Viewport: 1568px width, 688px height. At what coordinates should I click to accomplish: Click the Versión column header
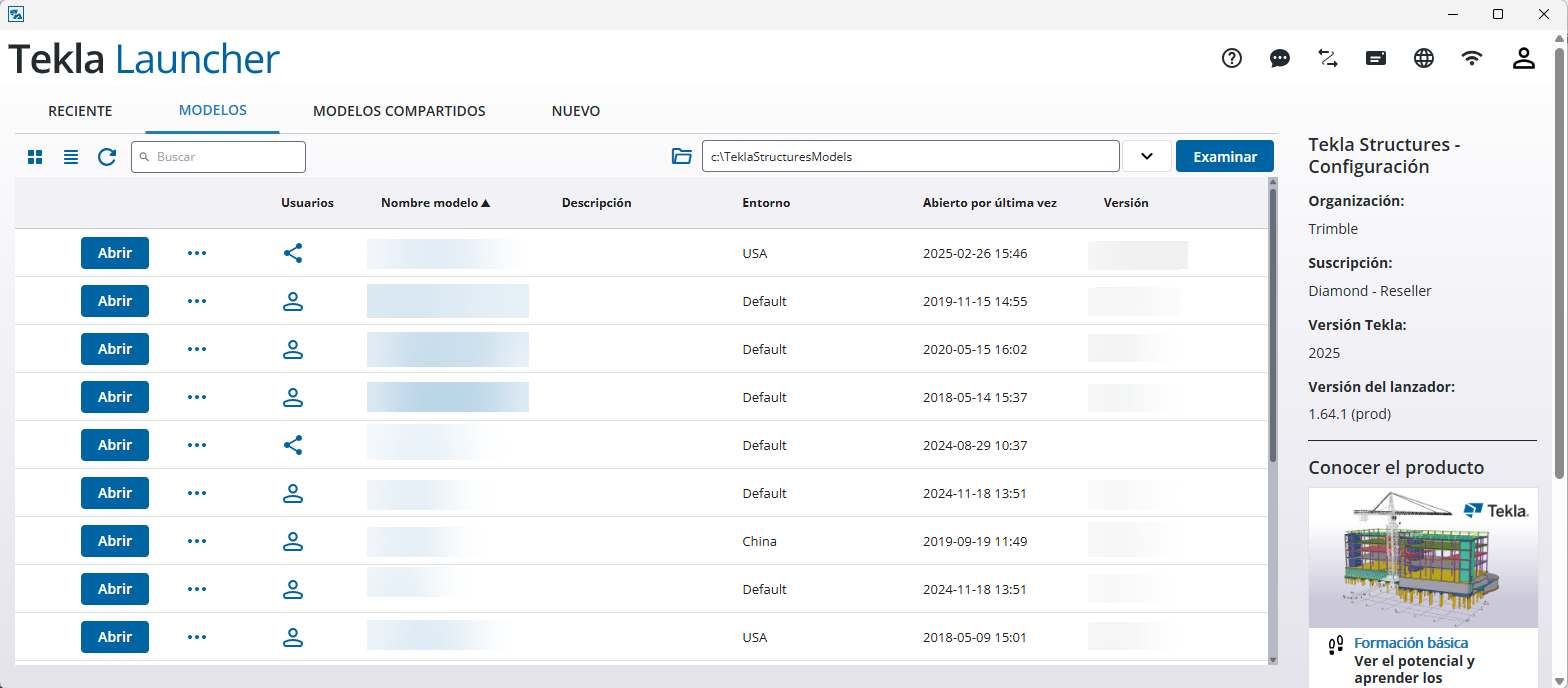[1126, 203]
